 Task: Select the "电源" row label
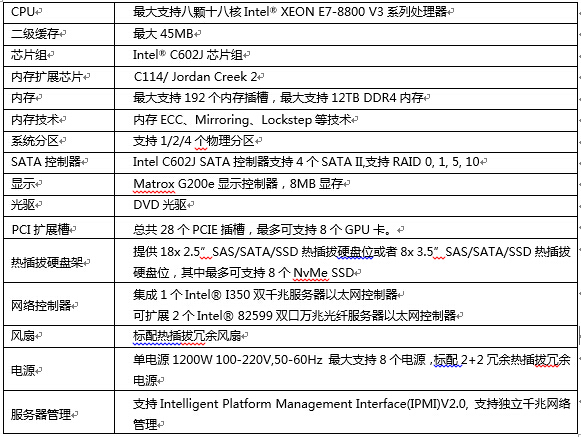coord(23,370)
